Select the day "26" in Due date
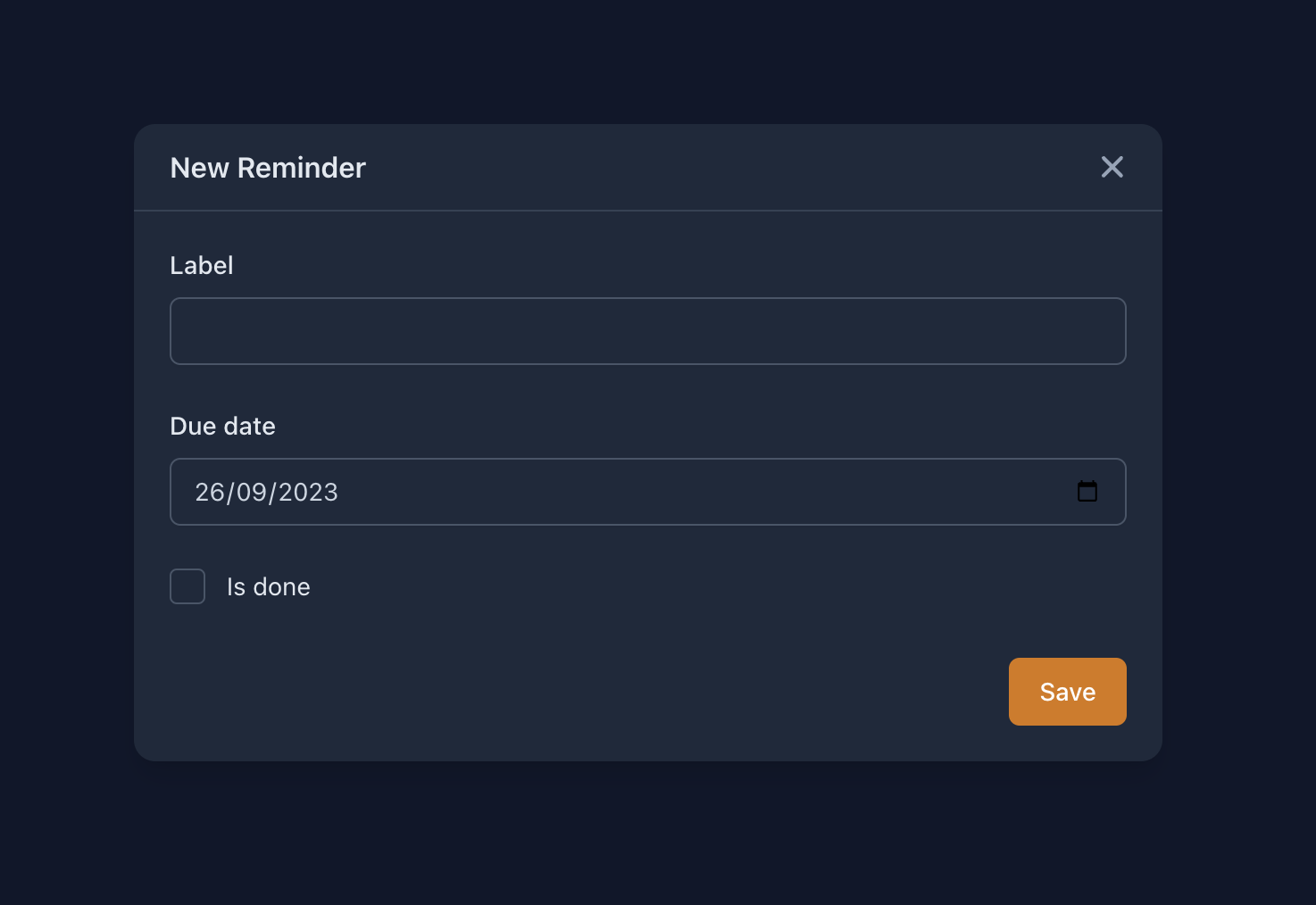 point(210,493)
